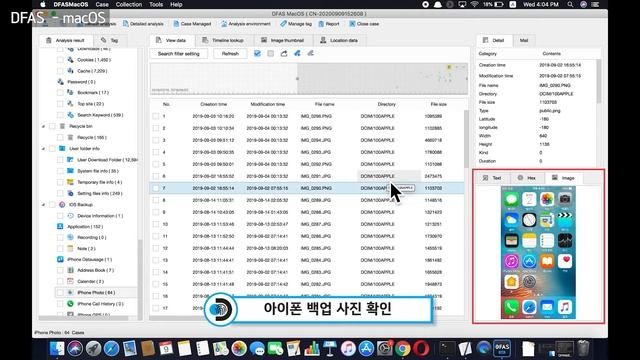Open the Hex preview tab
640x360 pixels.
527,178
